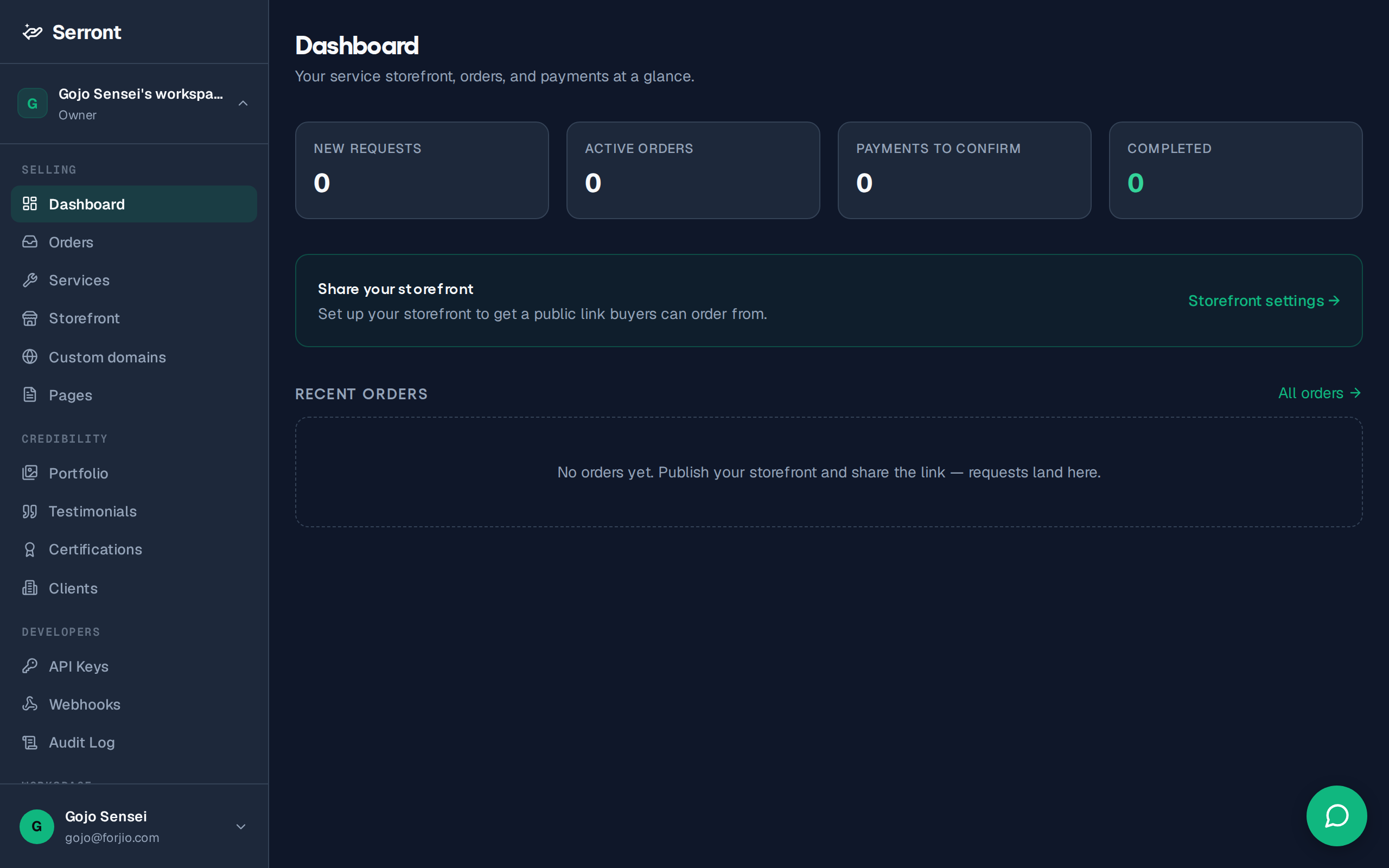1389x868 pixels.
Task: Select the Orders inbox icon
Action: tap(30, 242)
